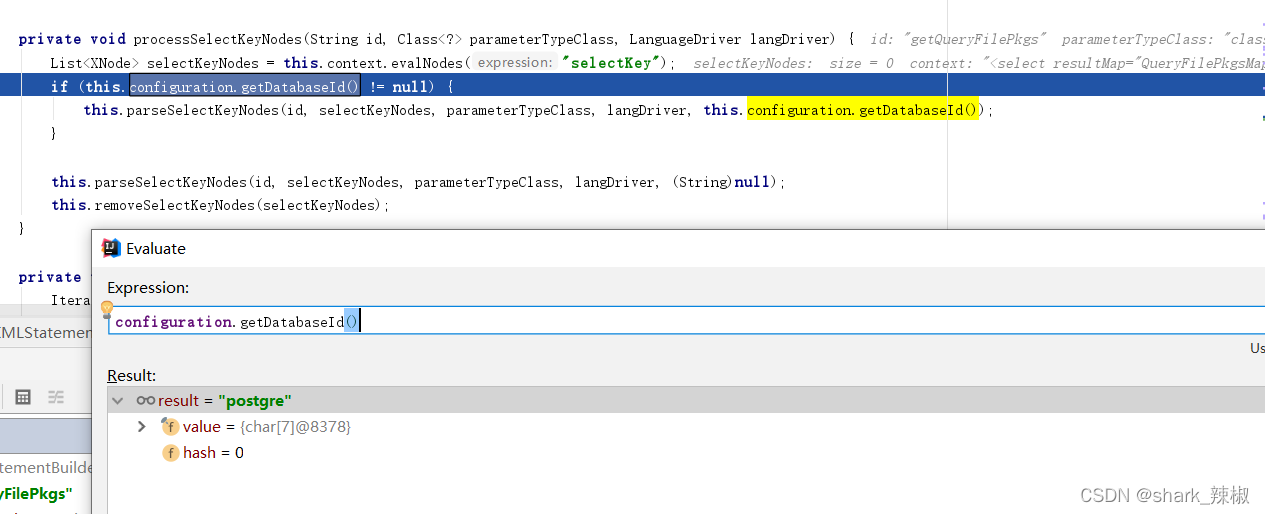Click the field icon next to hash
The image size is (1265, 514).
pos(170,453)
